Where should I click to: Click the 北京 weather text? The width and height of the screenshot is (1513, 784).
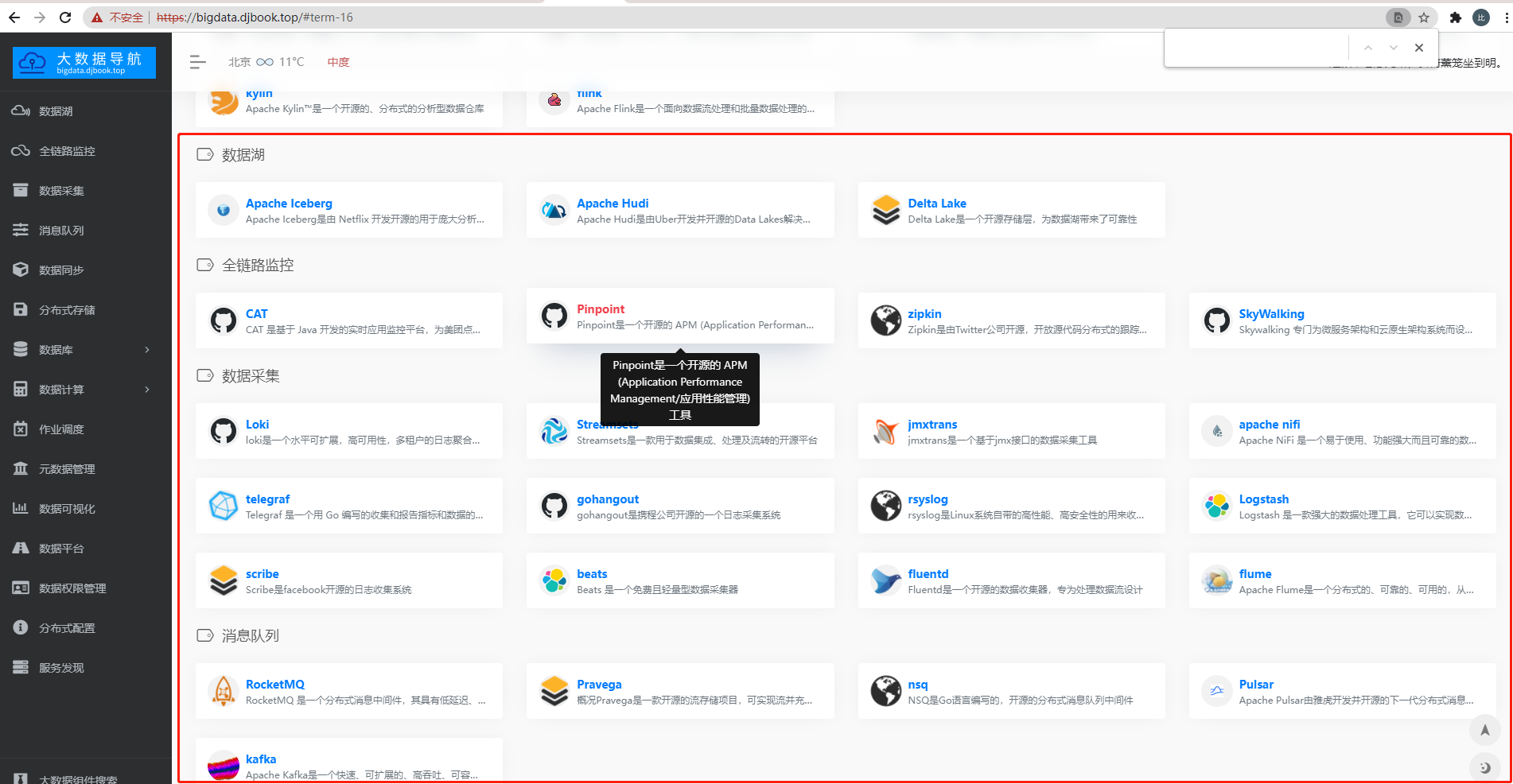coord(239,62)
